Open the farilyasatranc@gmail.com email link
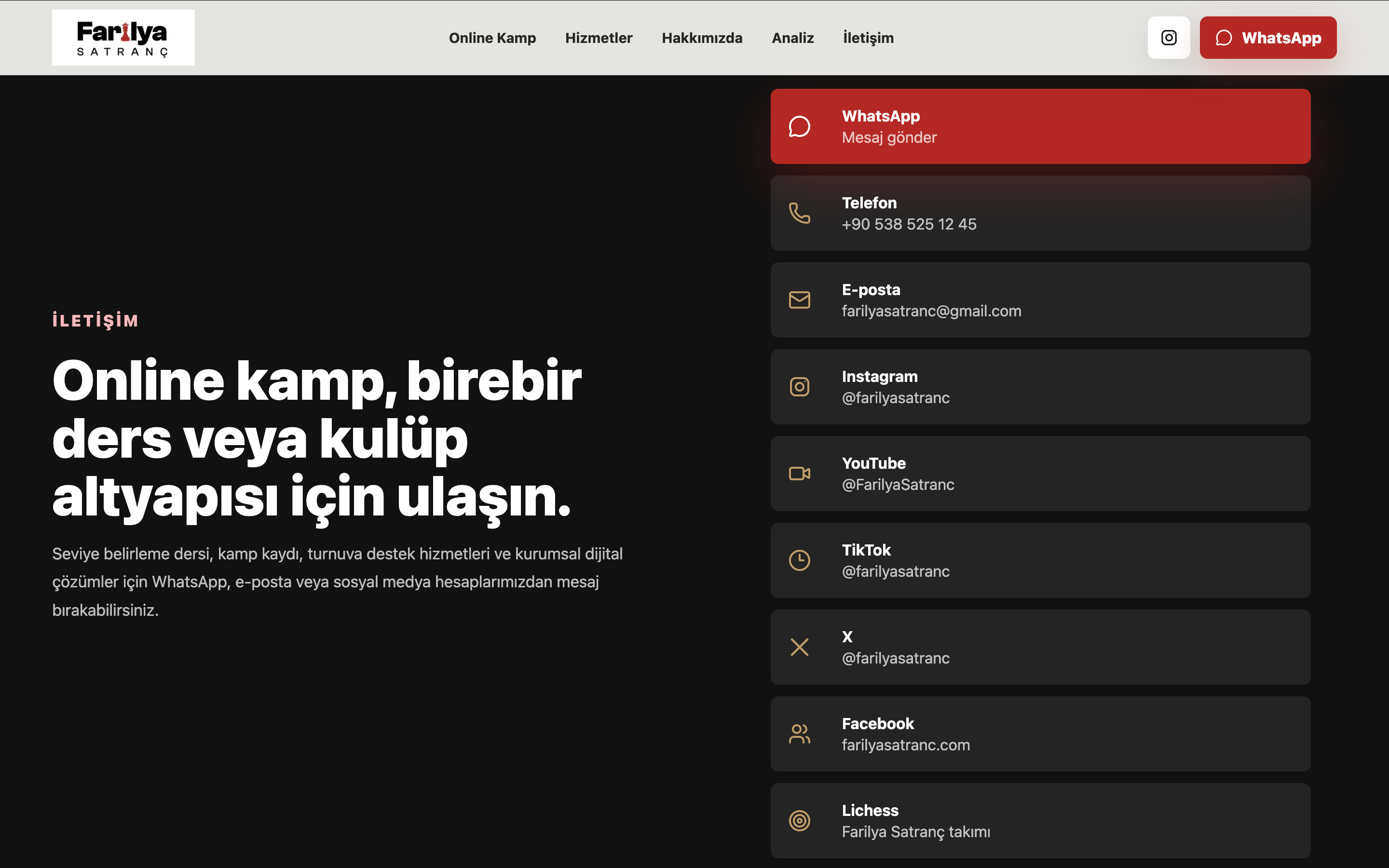This screenshot has width=1389, height=868. tap(931, 311)
